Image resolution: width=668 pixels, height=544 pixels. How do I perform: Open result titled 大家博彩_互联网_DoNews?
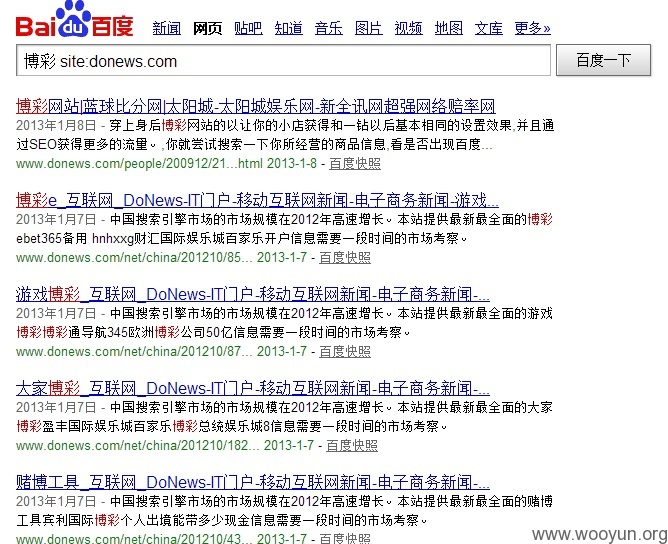[x=253, y=388]
